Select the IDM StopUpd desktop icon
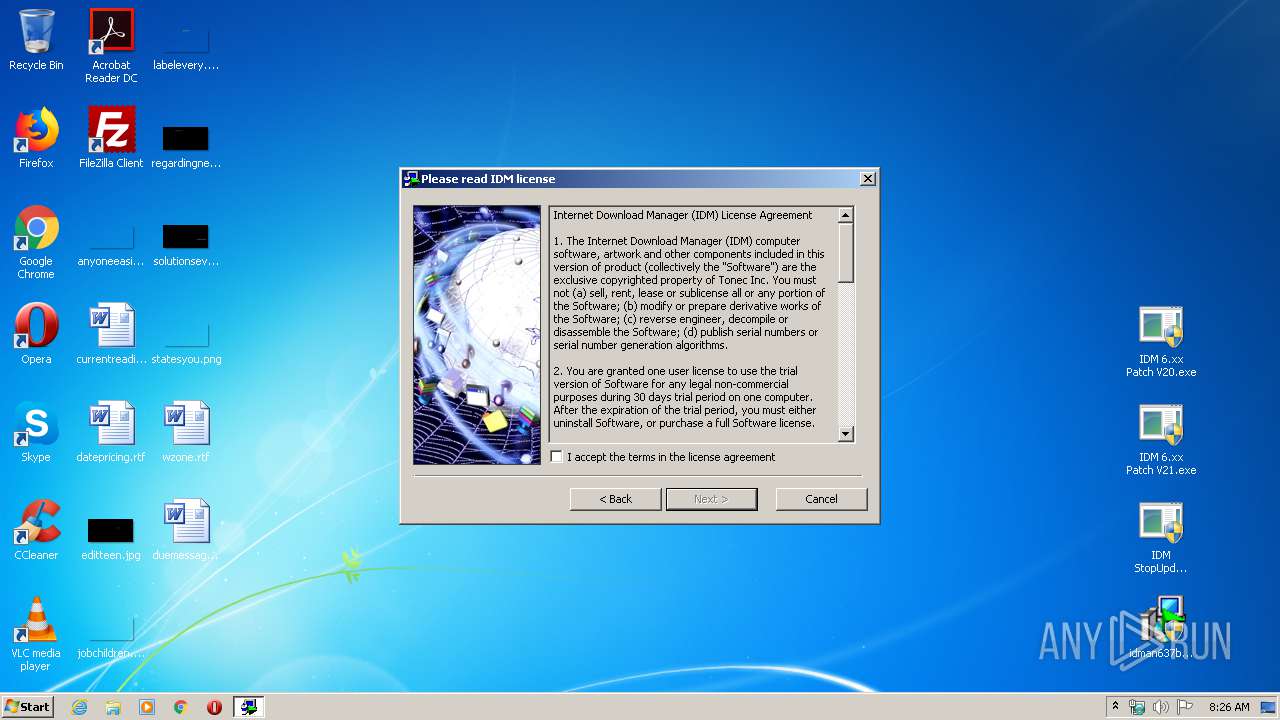This screenshot has height=720, width=1280. pyautogui.click(x=1161, y=538)
